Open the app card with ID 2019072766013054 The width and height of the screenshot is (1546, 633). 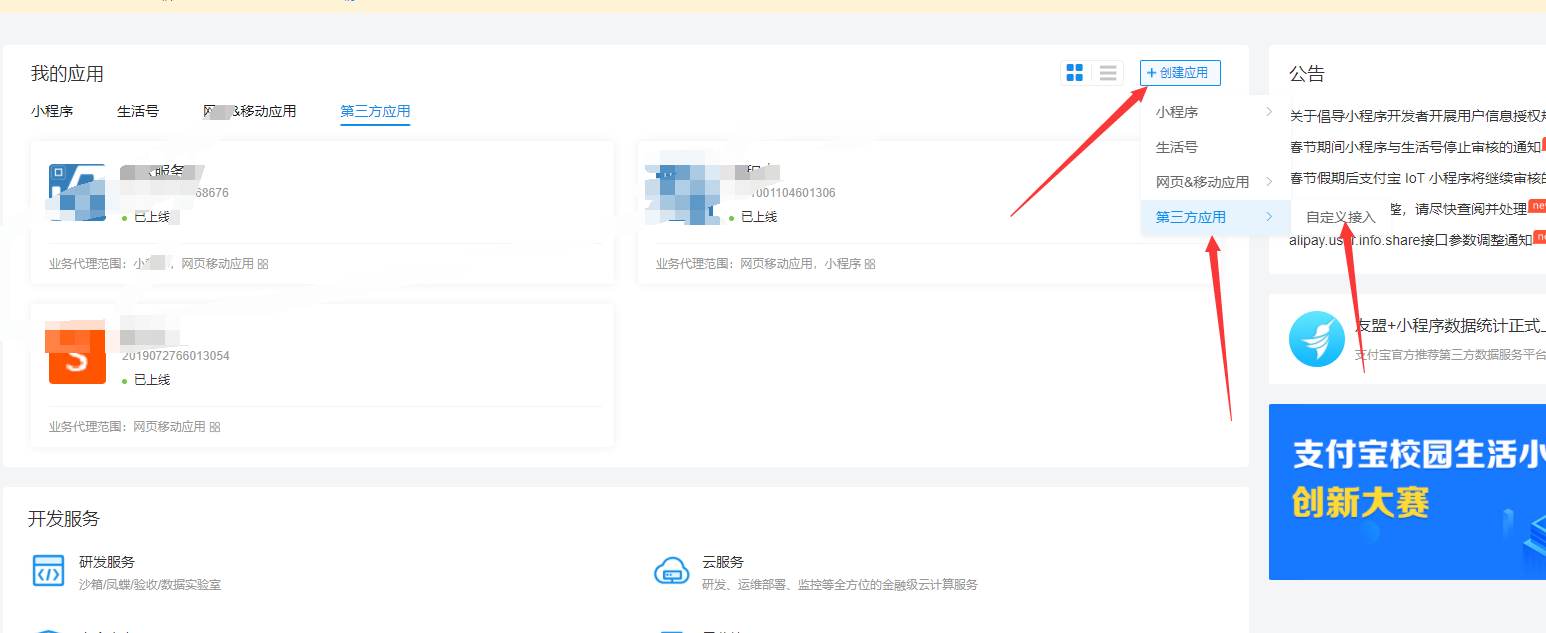[322, 375]
